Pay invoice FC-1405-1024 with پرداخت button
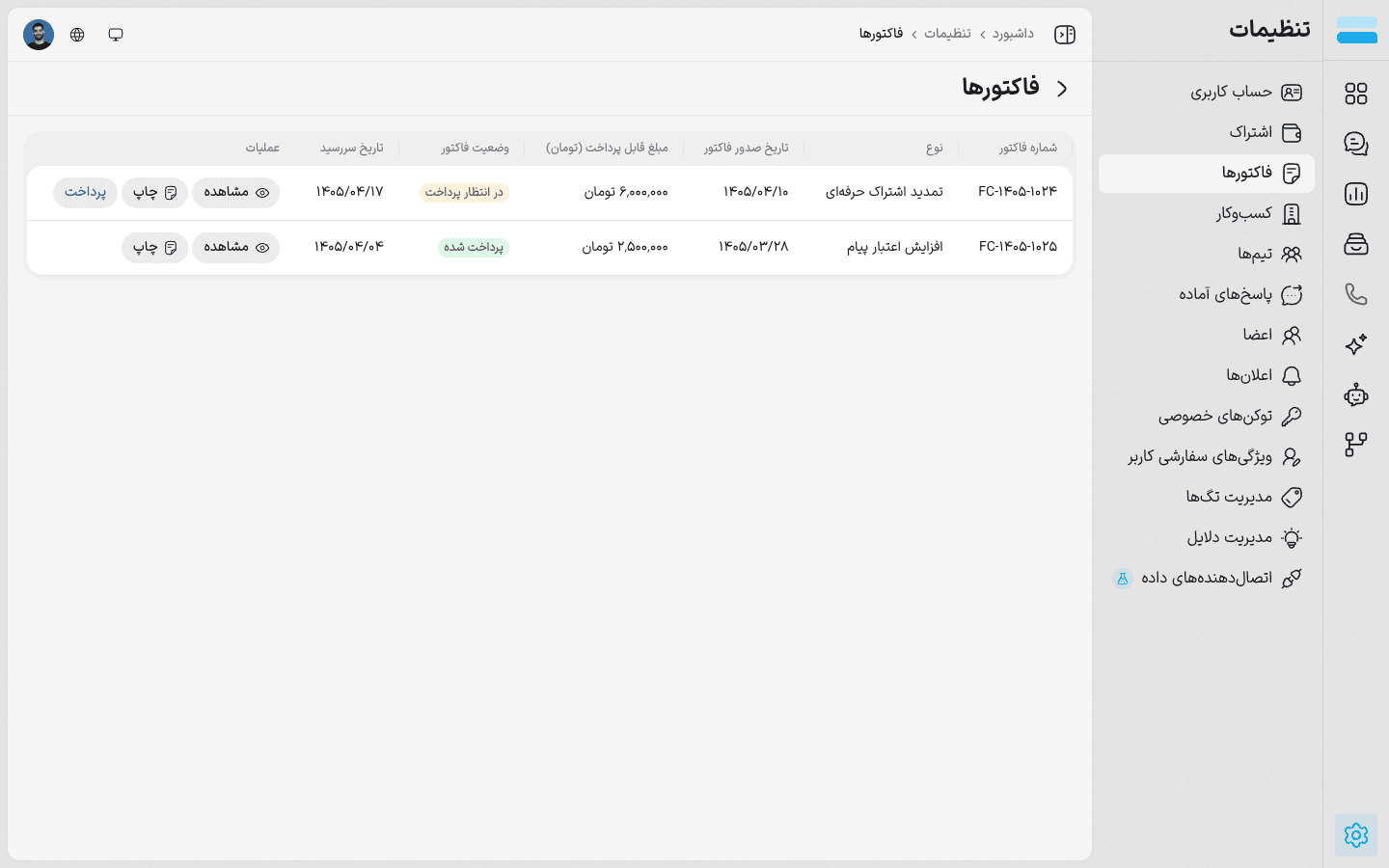This screenshot has width=1389, height=868. click(85, 193)
